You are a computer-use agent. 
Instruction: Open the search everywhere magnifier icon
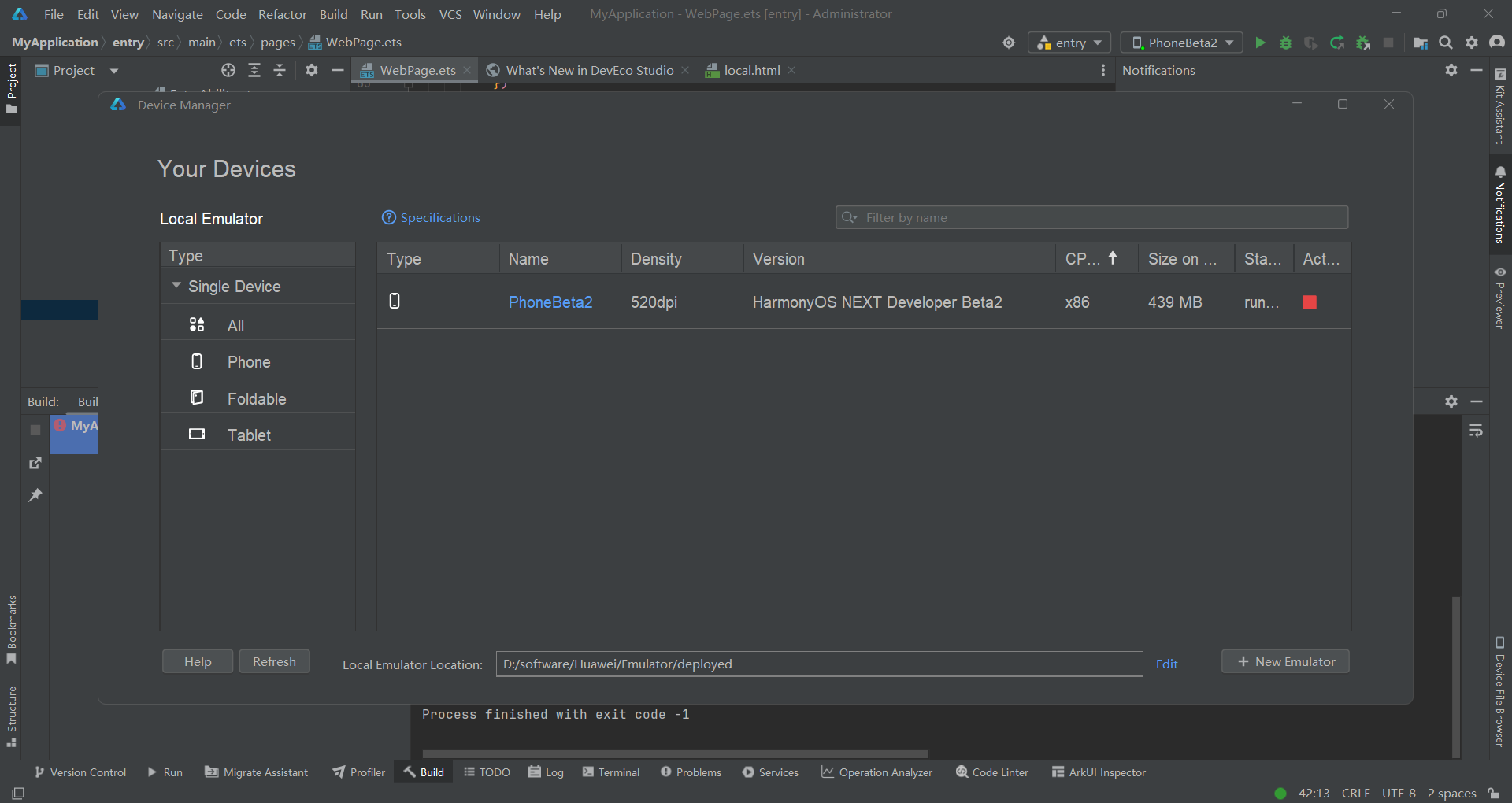click(x=1446, y=43)
